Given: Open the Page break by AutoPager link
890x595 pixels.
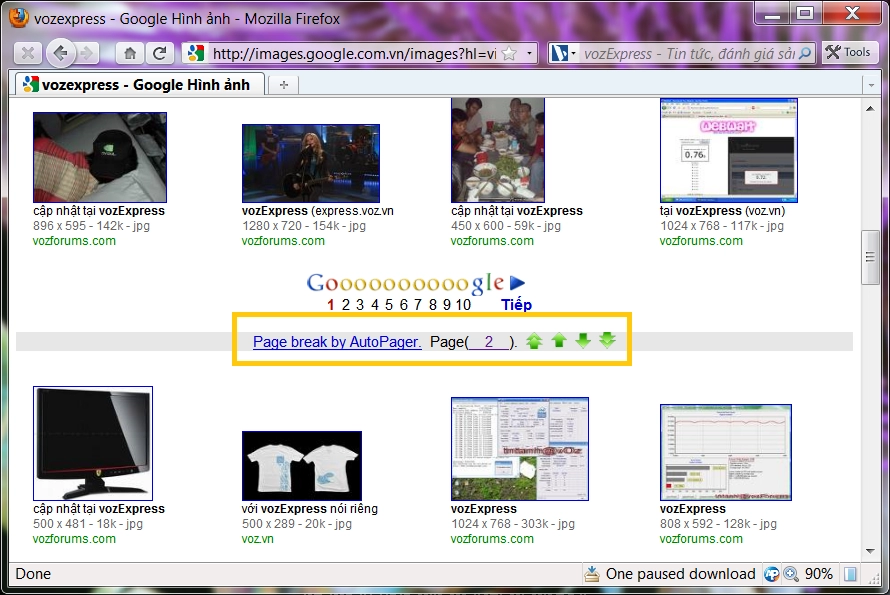Looking at the screenshot, I should [x=337, y=342].
